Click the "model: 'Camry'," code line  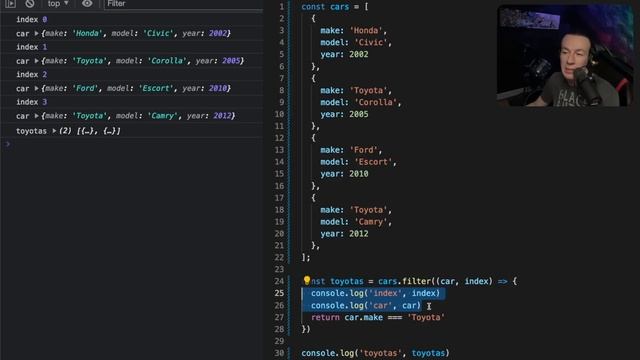coord(356,222)
